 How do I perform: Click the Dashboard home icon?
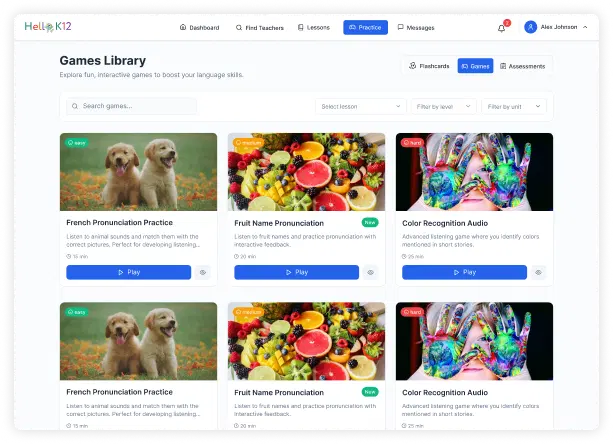183,27
